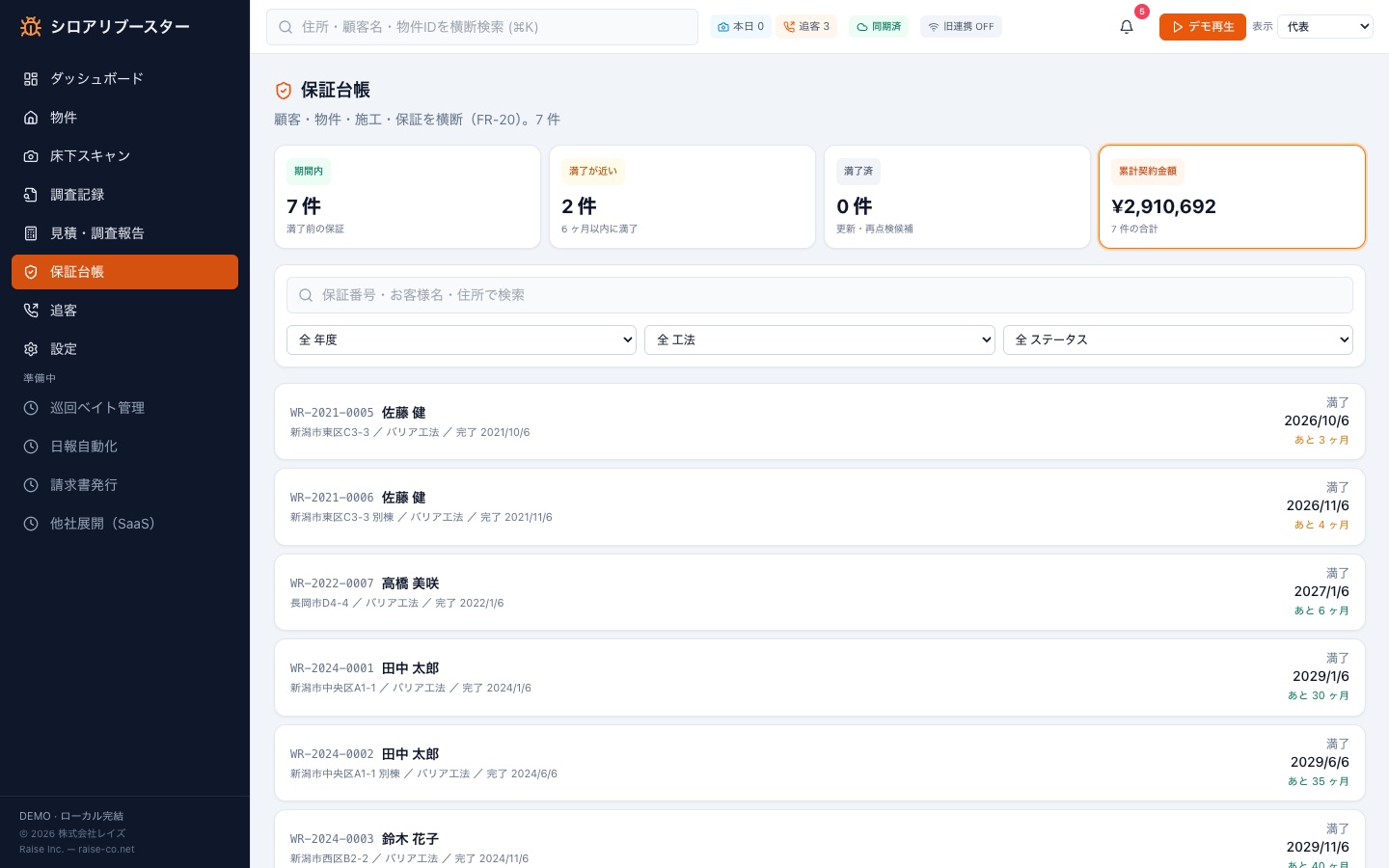Click the 同期済 status chip
This screenshot has width=1389, height=868.
tap(879, 27)
